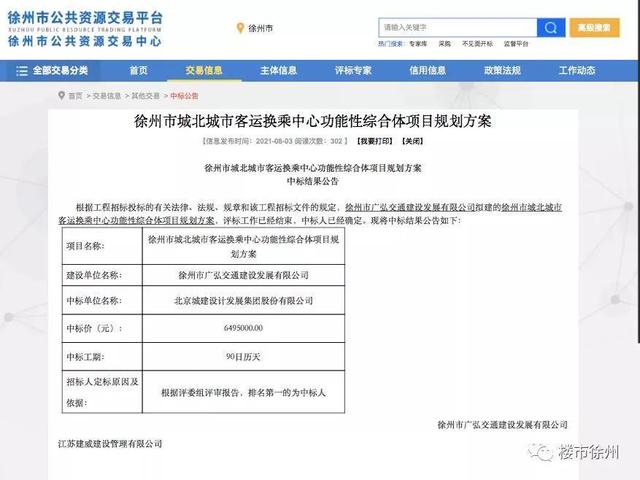Open the 主体信息 navigation tab

278,71
